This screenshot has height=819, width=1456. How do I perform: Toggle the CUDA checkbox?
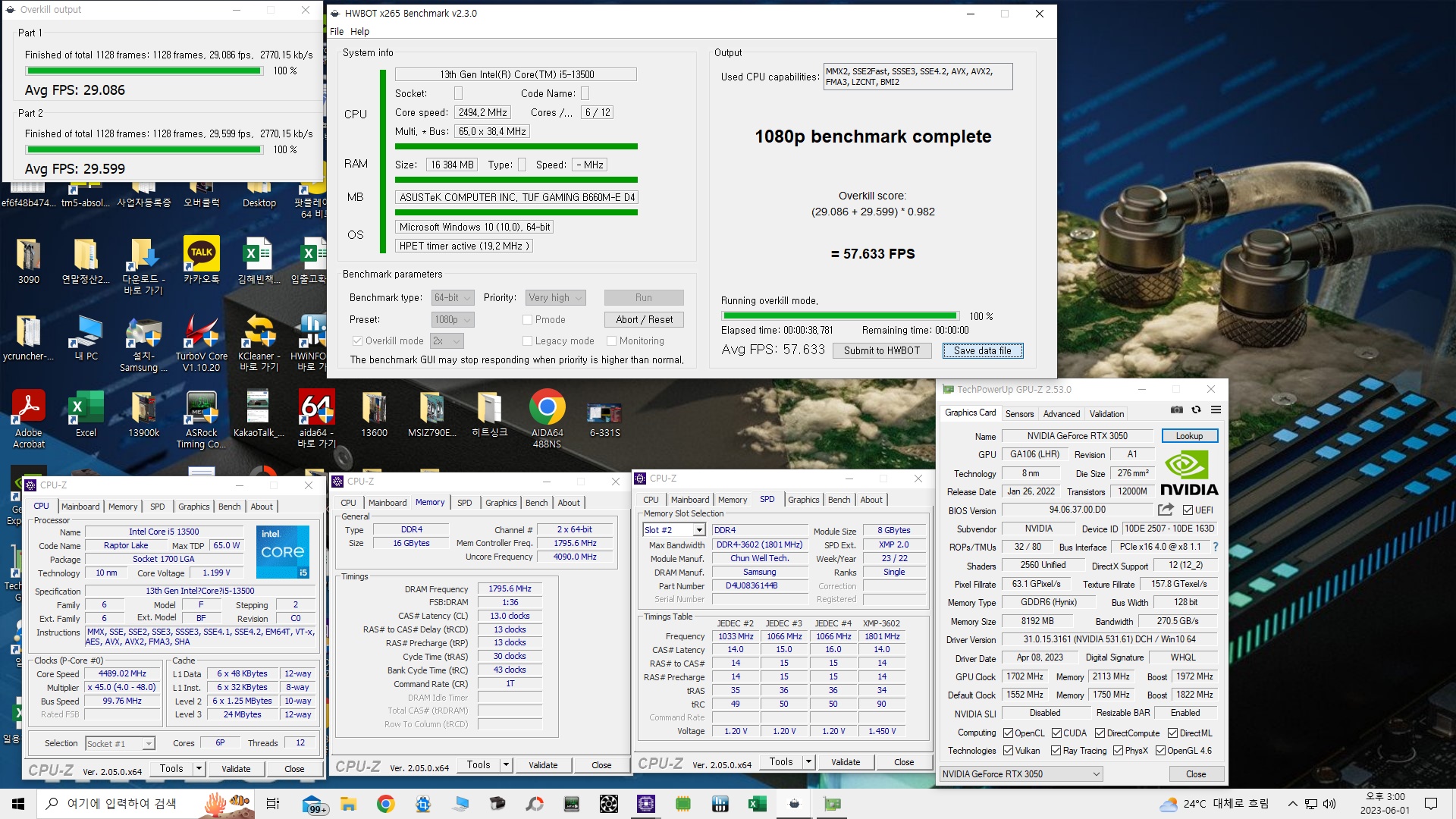[x=1056, y=733]
